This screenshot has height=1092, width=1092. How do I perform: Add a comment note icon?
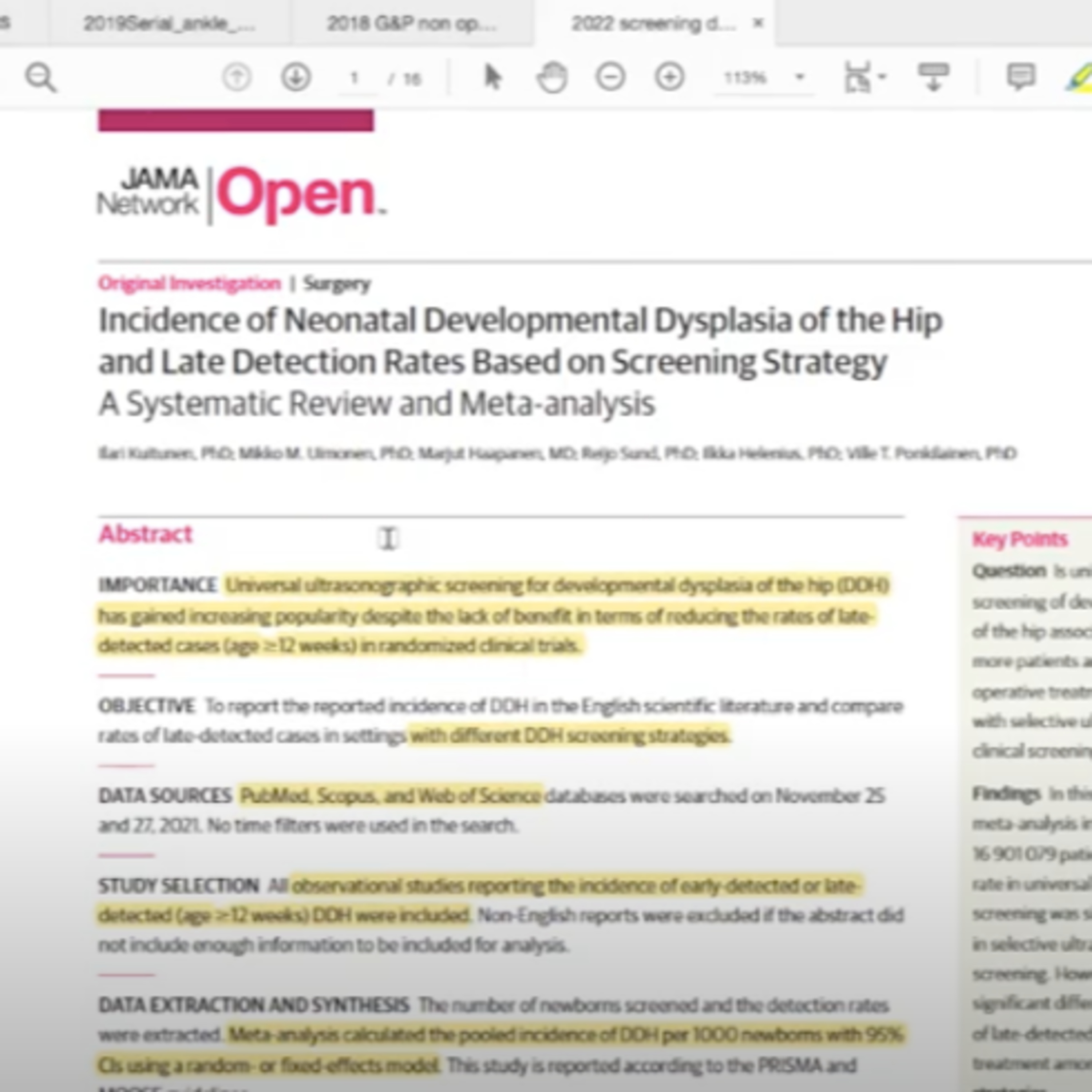click(x=1021, y=77)
